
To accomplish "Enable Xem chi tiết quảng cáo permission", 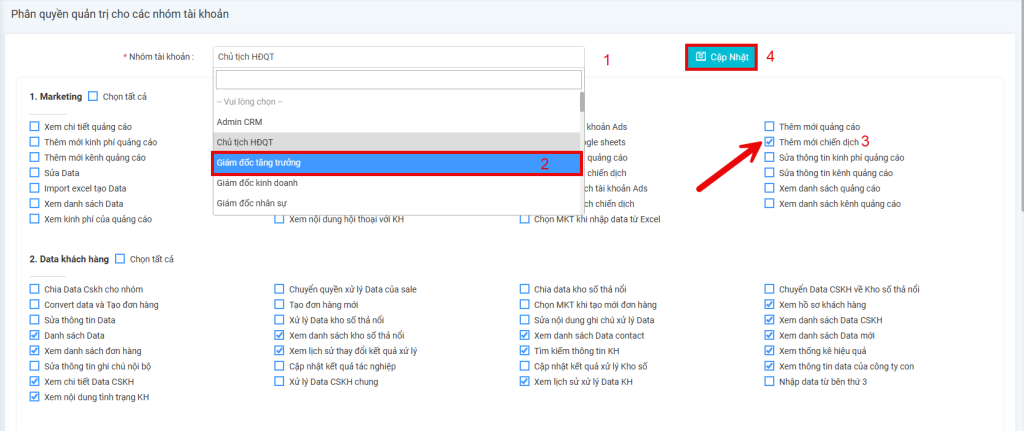I will (x=35, y=127).
